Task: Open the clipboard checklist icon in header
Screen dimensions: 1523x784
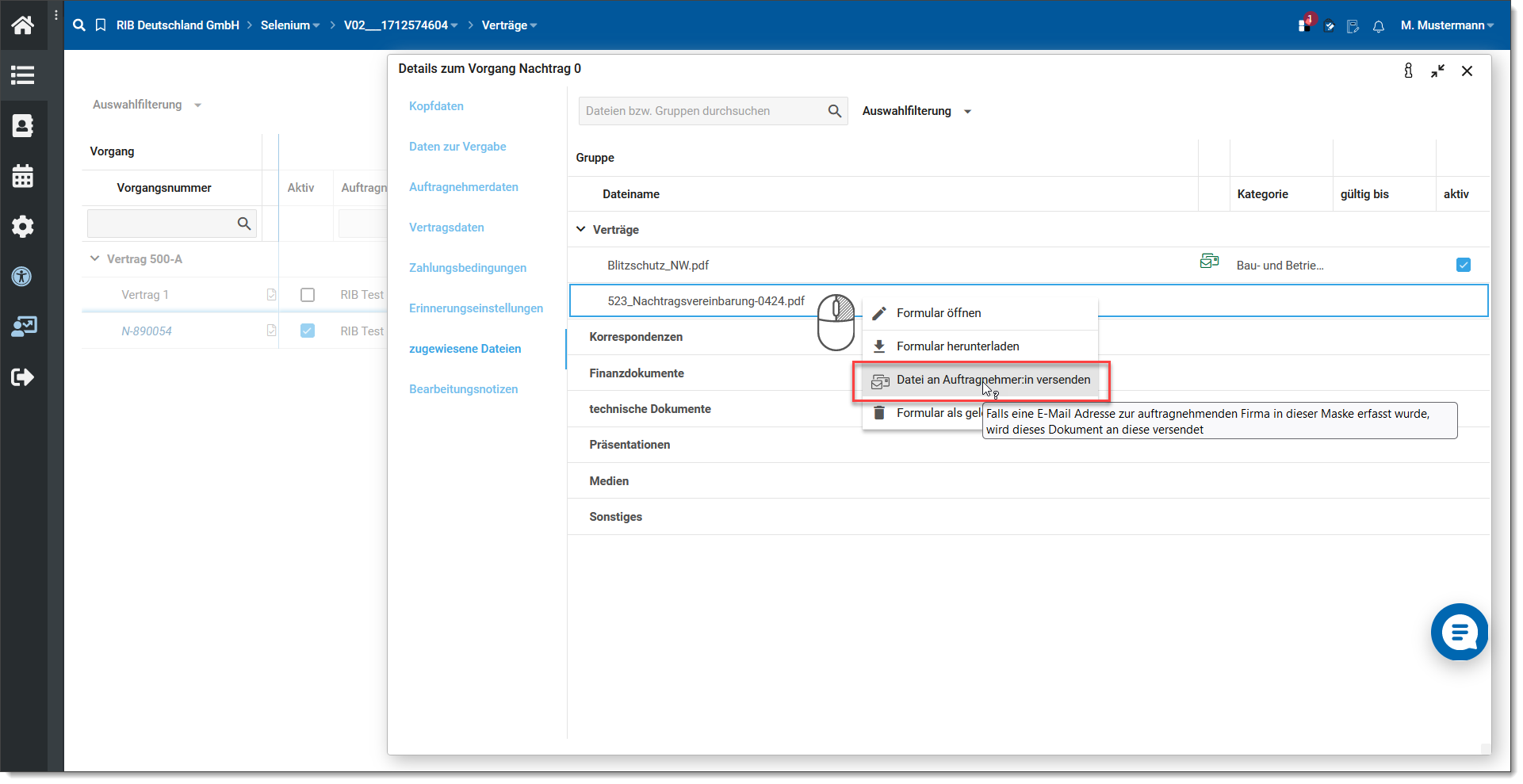Action: pyautogui.click(x=1330, y=26)
